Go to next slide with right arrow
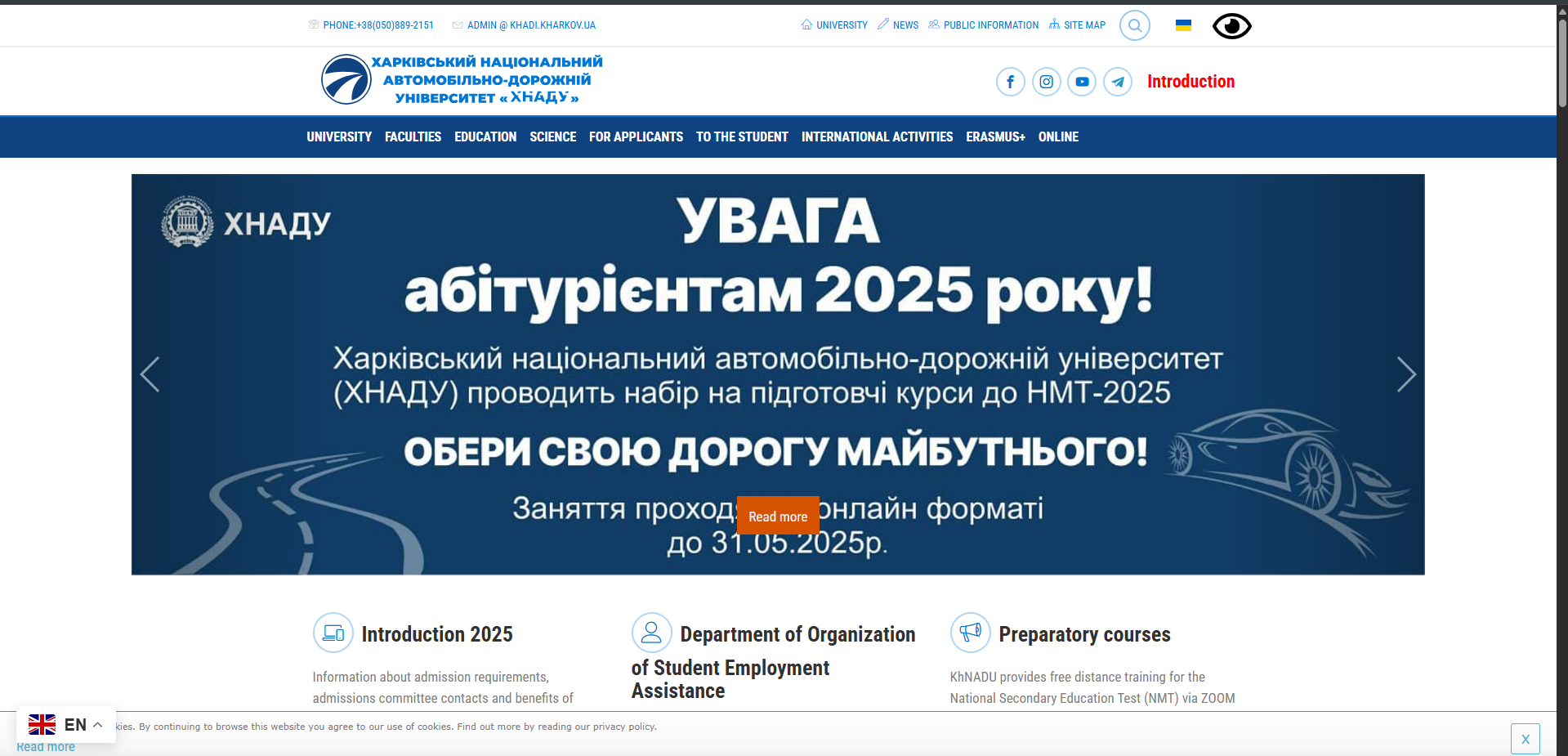The image size is (1568, 756). point(1406,374)
